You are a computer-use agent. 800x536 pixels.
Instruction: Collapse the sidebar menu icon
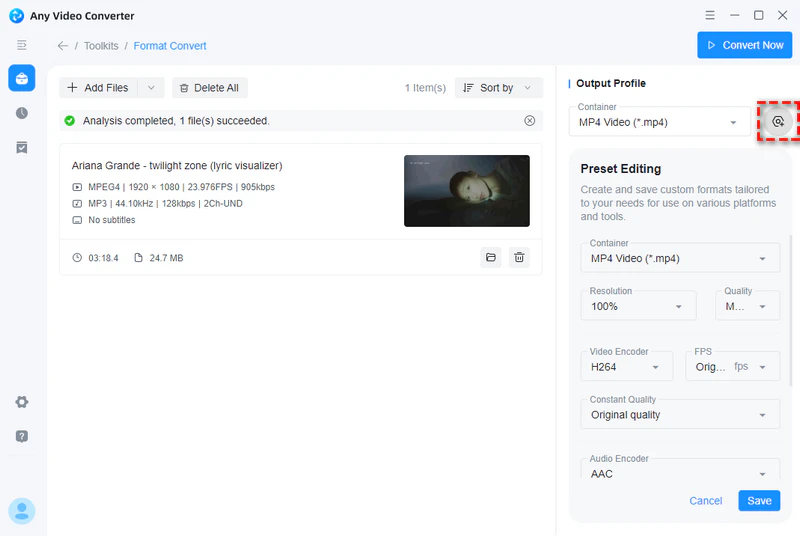click(x=21, y=46)
